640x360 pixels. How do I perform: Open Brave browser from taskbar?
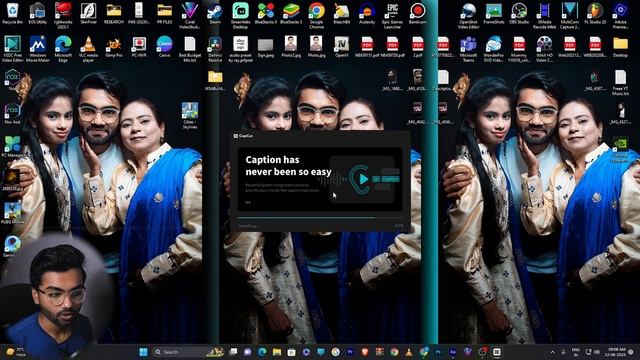[x=365, y=352]
